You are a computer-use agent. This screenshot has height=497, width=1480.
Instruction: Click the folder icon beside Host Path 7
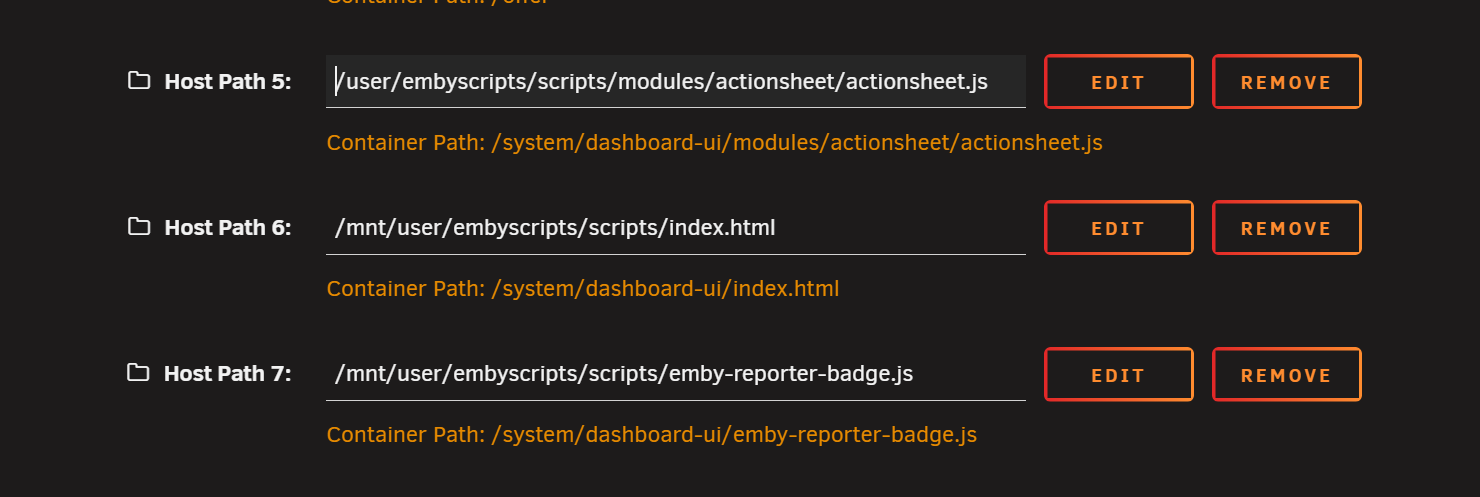[x=139, y=373]
